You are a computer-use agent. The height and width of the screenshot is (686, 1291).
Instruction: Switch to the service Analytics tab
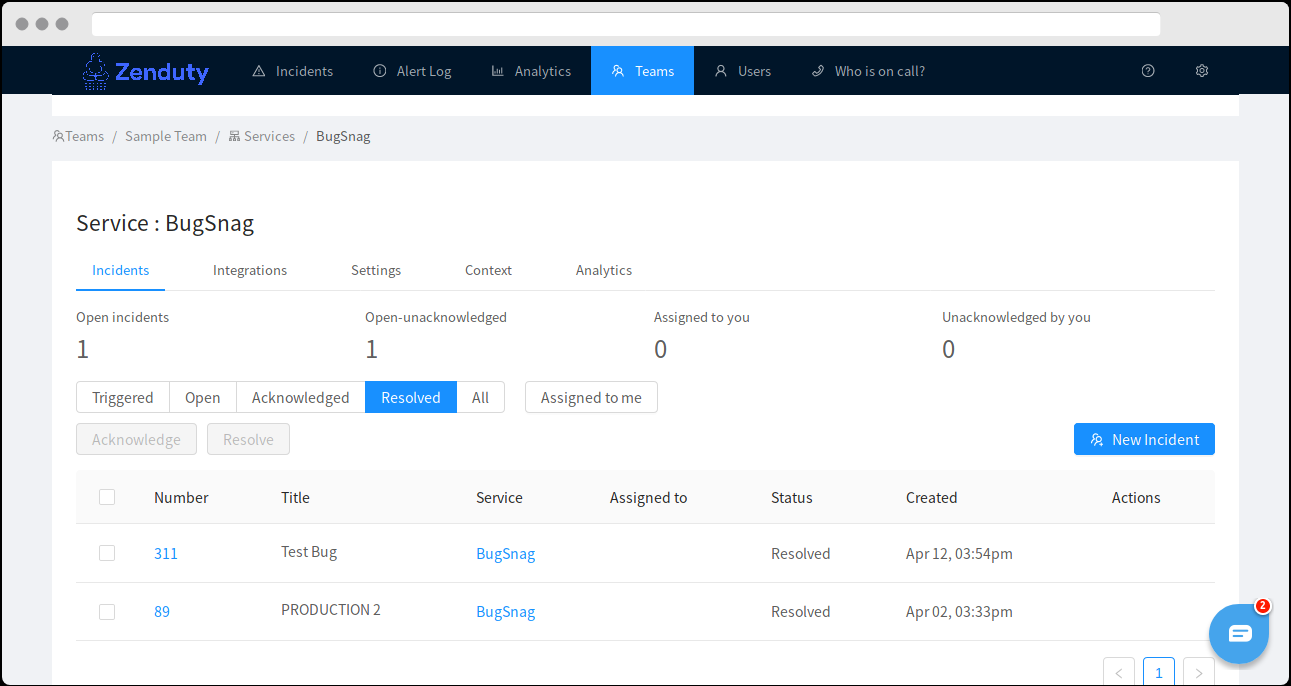pyautogui.click(x=604, y=270)
